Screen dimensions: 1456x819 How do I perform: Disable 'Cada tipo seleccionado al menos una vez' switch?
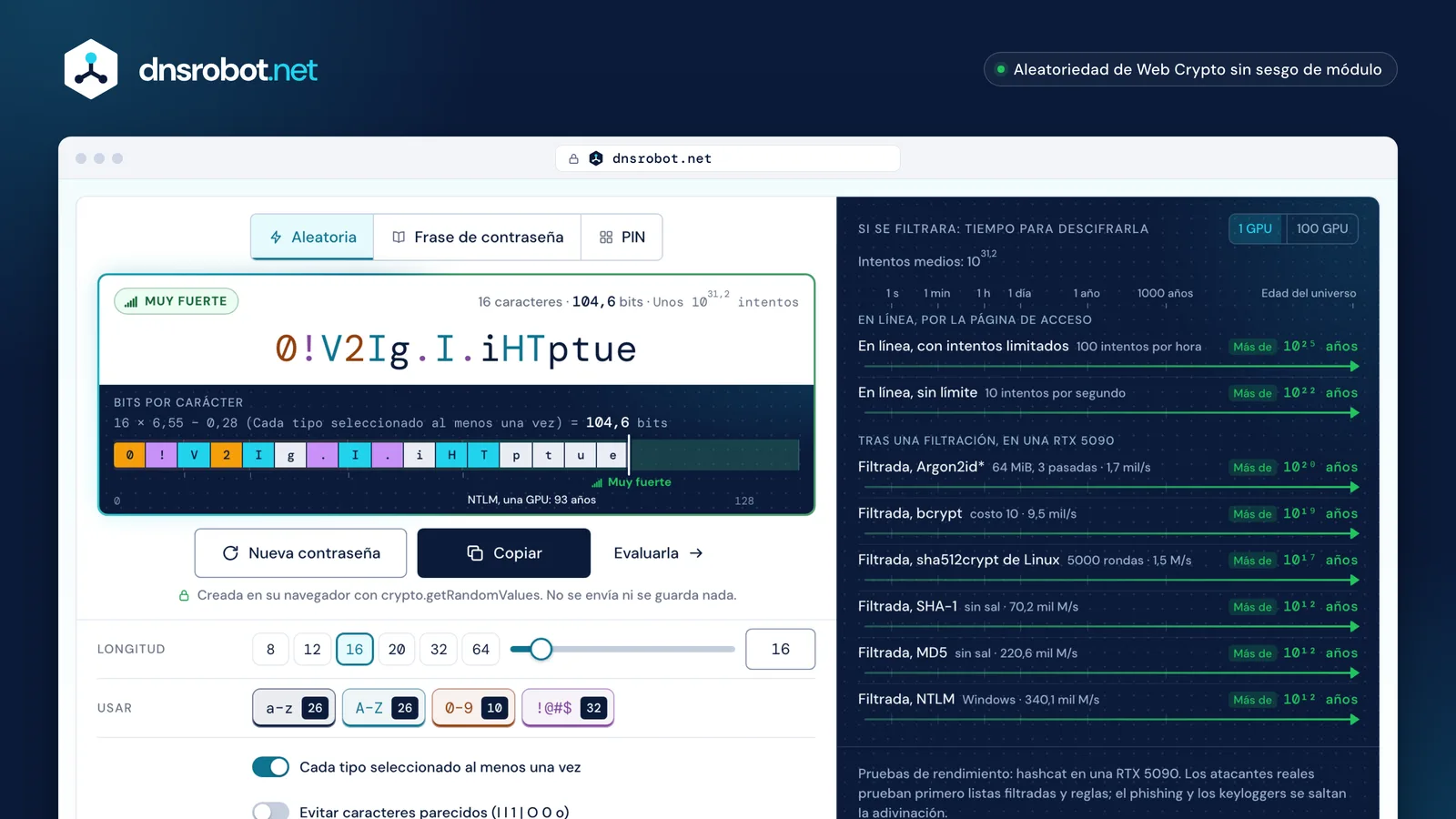pyautogui.click(x=270, y=767)
